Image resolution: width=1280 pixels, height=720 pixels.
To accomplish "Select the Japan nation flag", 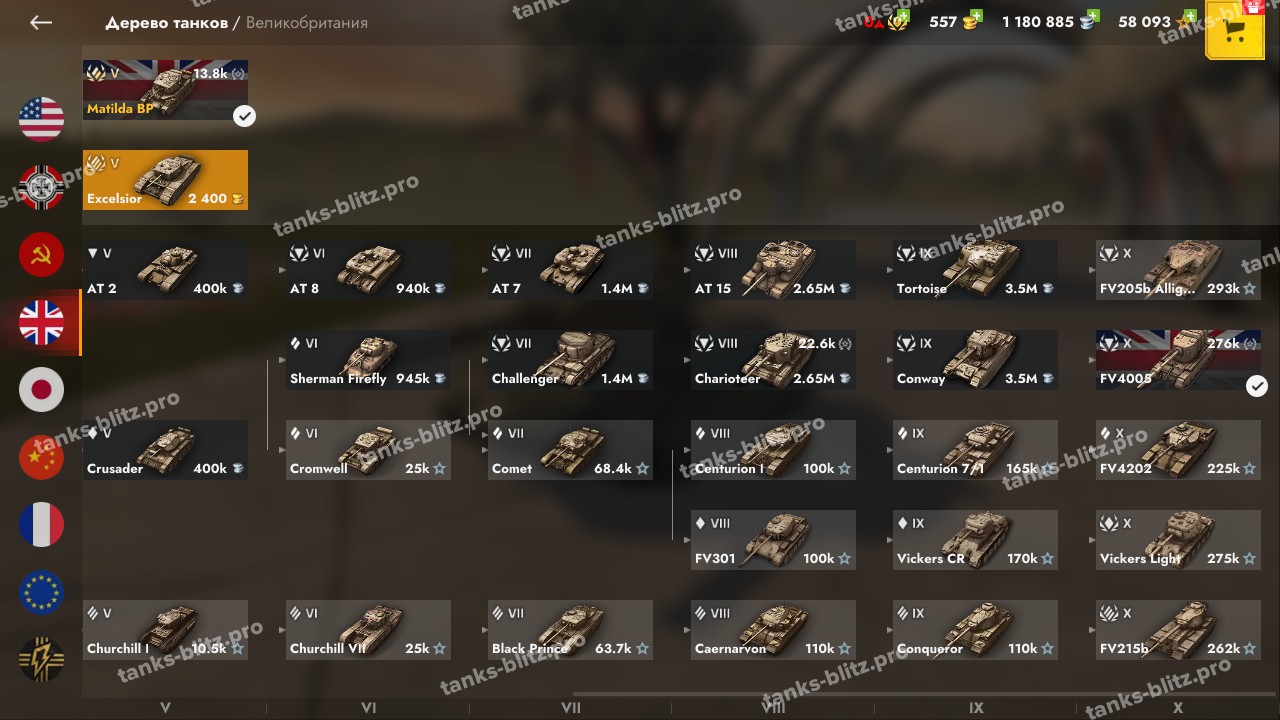I will coord(41,390).
